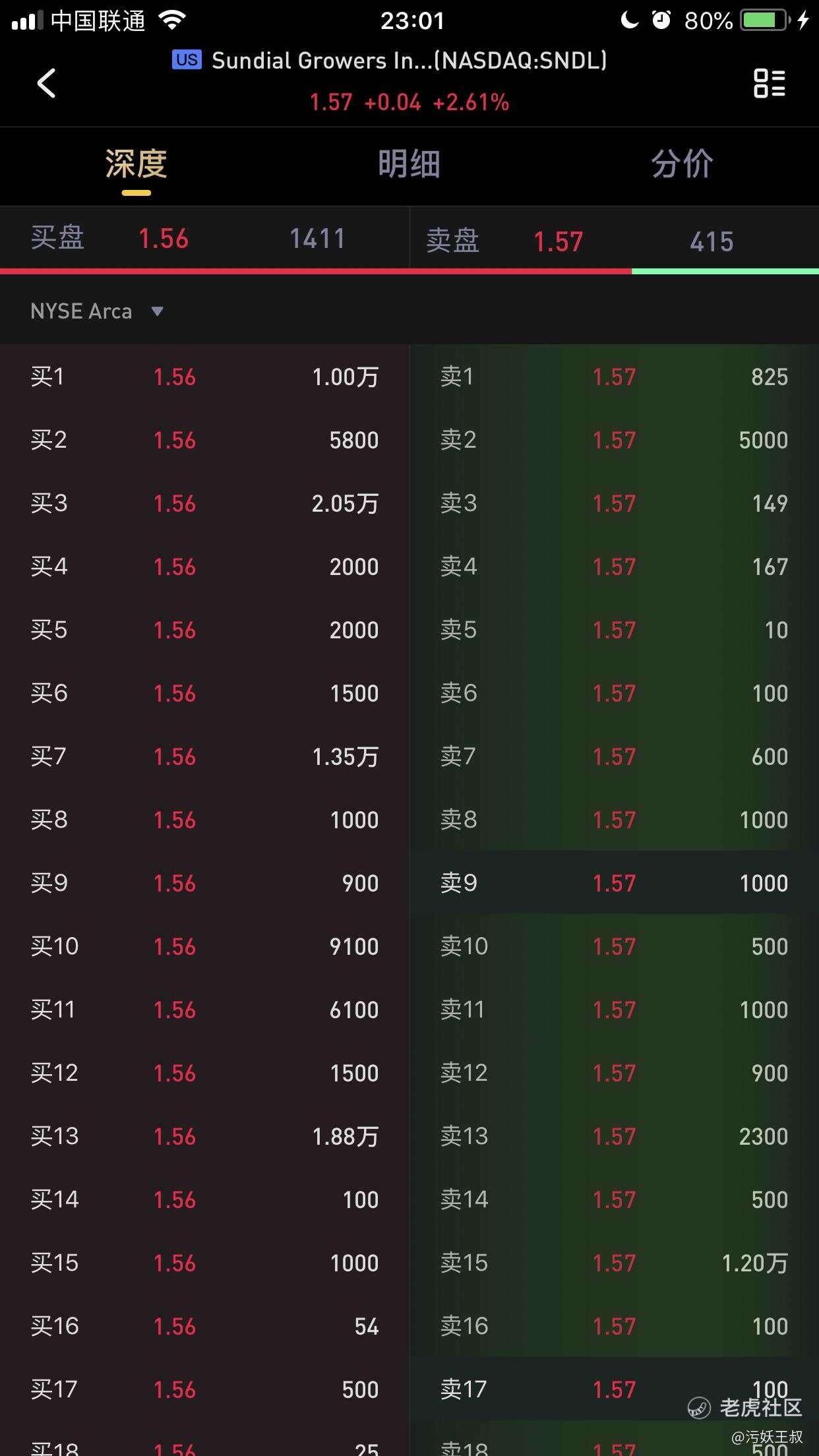This screenshot has height=1456, width=819.
Task: Open the list layout menu icon
Action: tap(770, 83)
